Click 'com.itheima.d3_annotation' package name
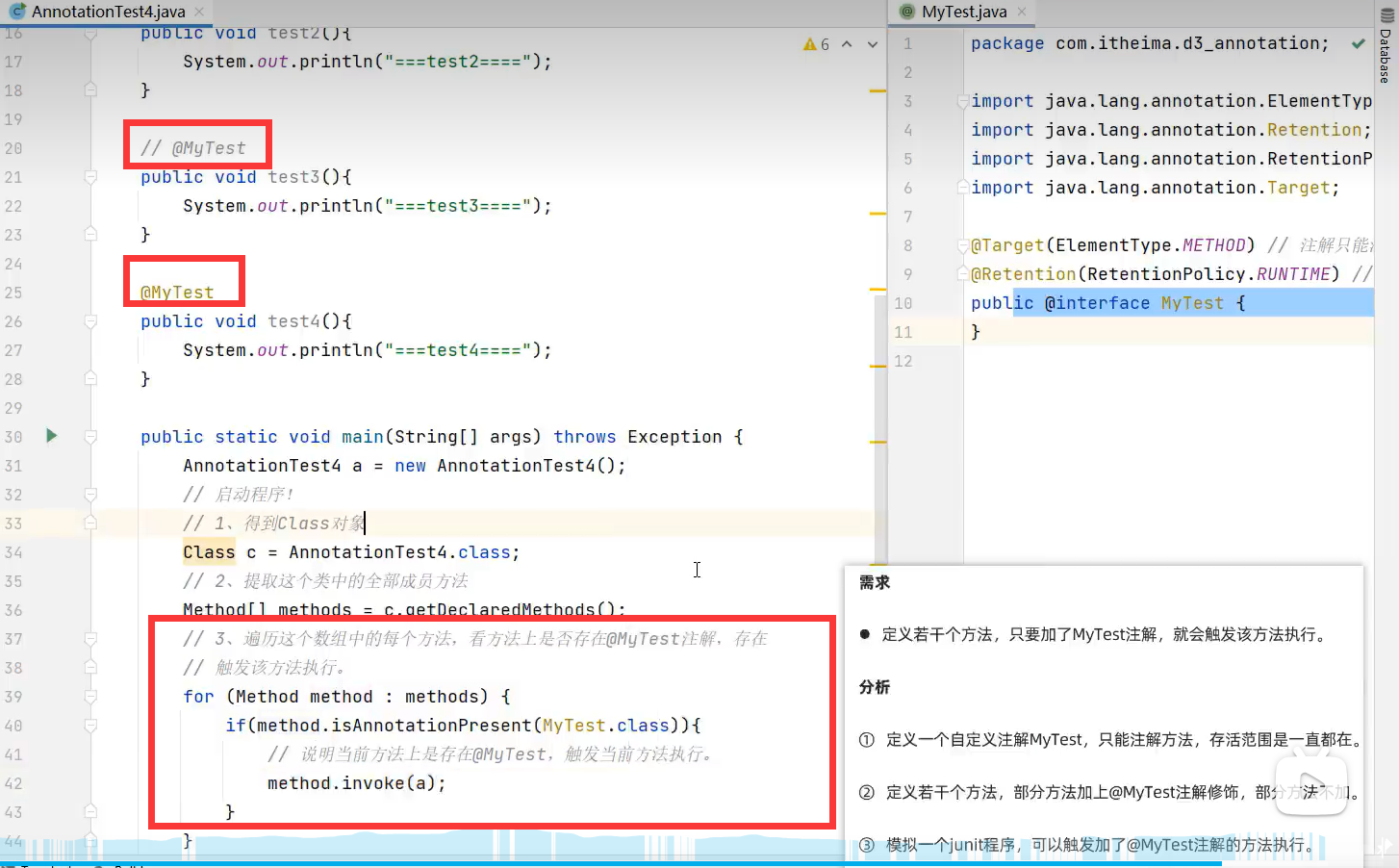The height and width of the screenshot is (868, 1399). pyautogui.click(x=1187, y=43)
